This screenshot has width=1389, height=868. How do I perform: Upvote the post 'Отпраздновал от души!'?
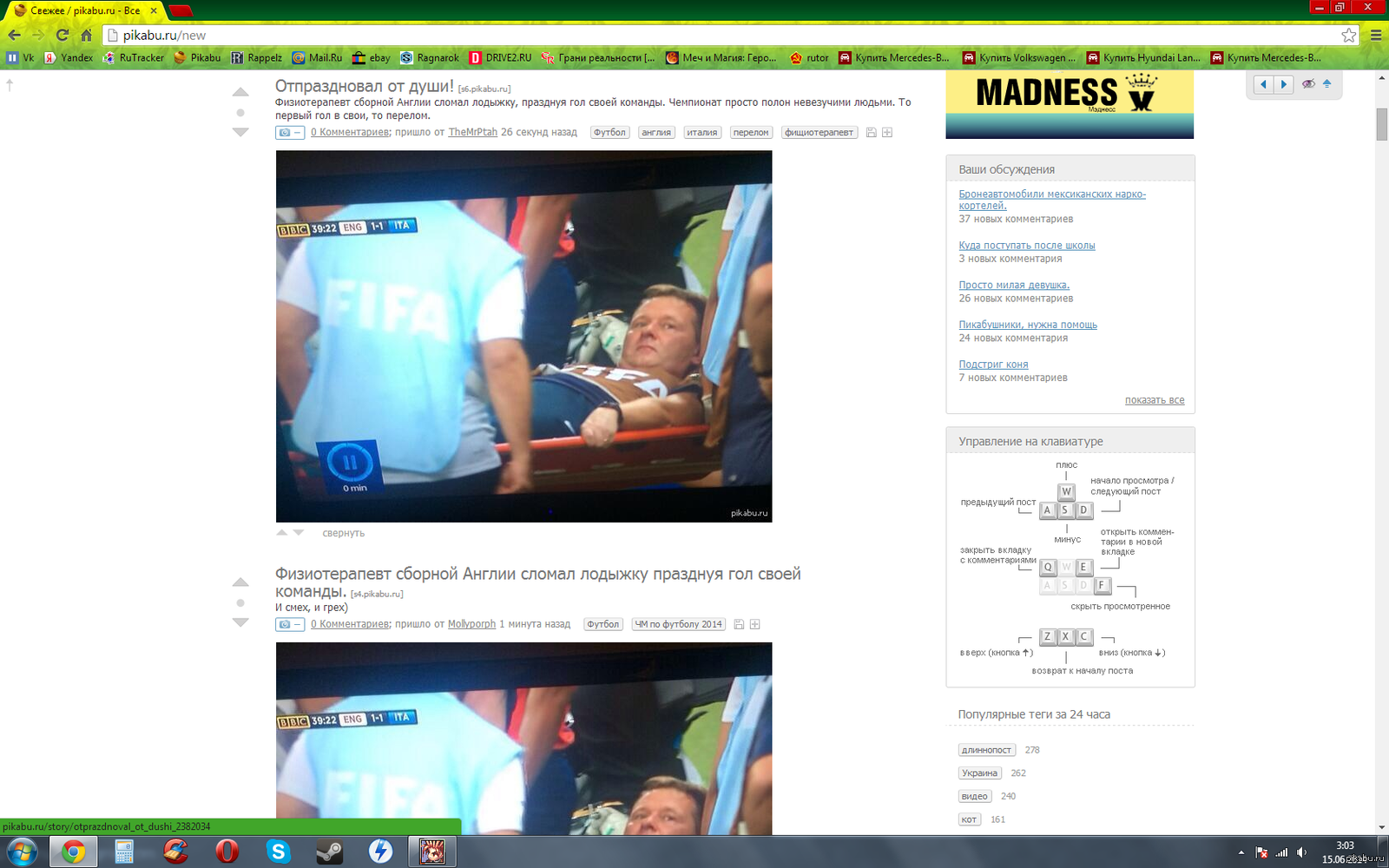(240, 92)
